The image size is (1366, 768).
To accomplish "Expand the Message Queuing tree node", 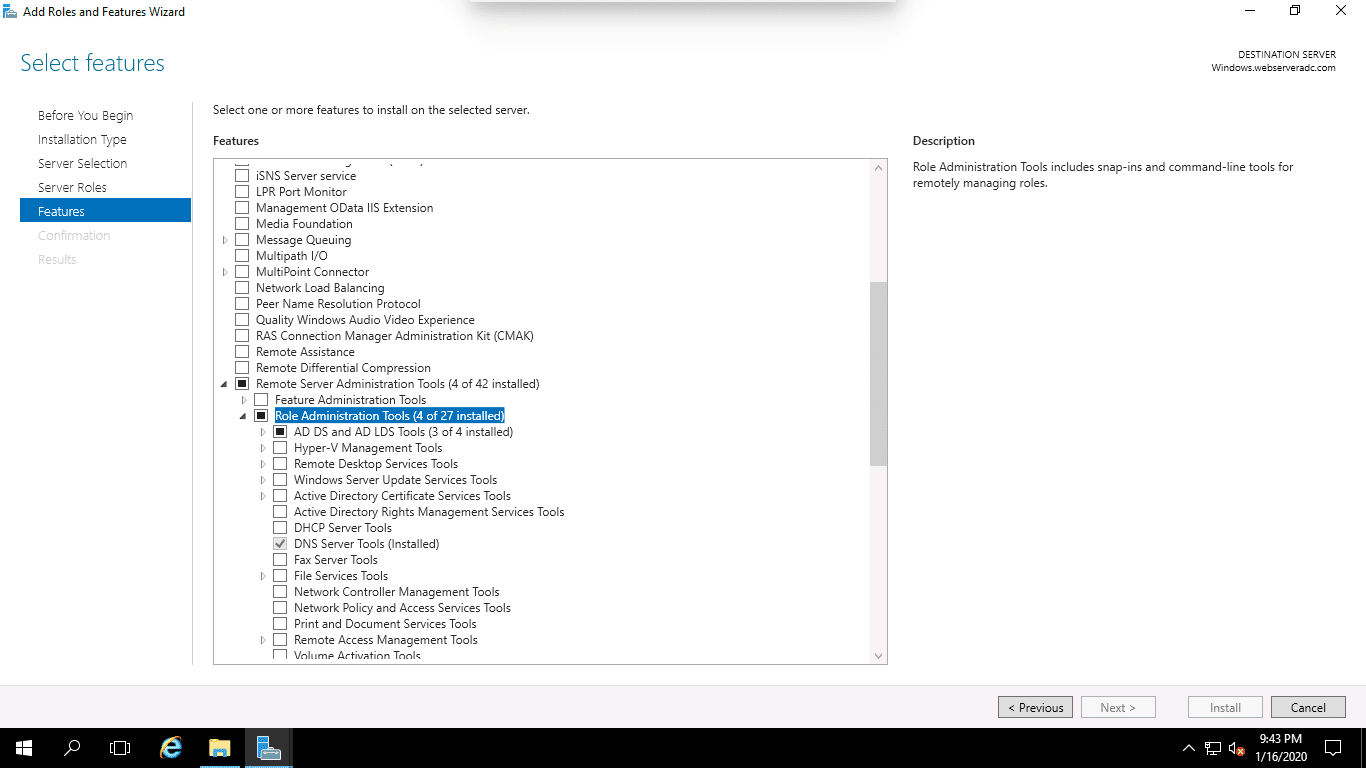I will point(225,240).
